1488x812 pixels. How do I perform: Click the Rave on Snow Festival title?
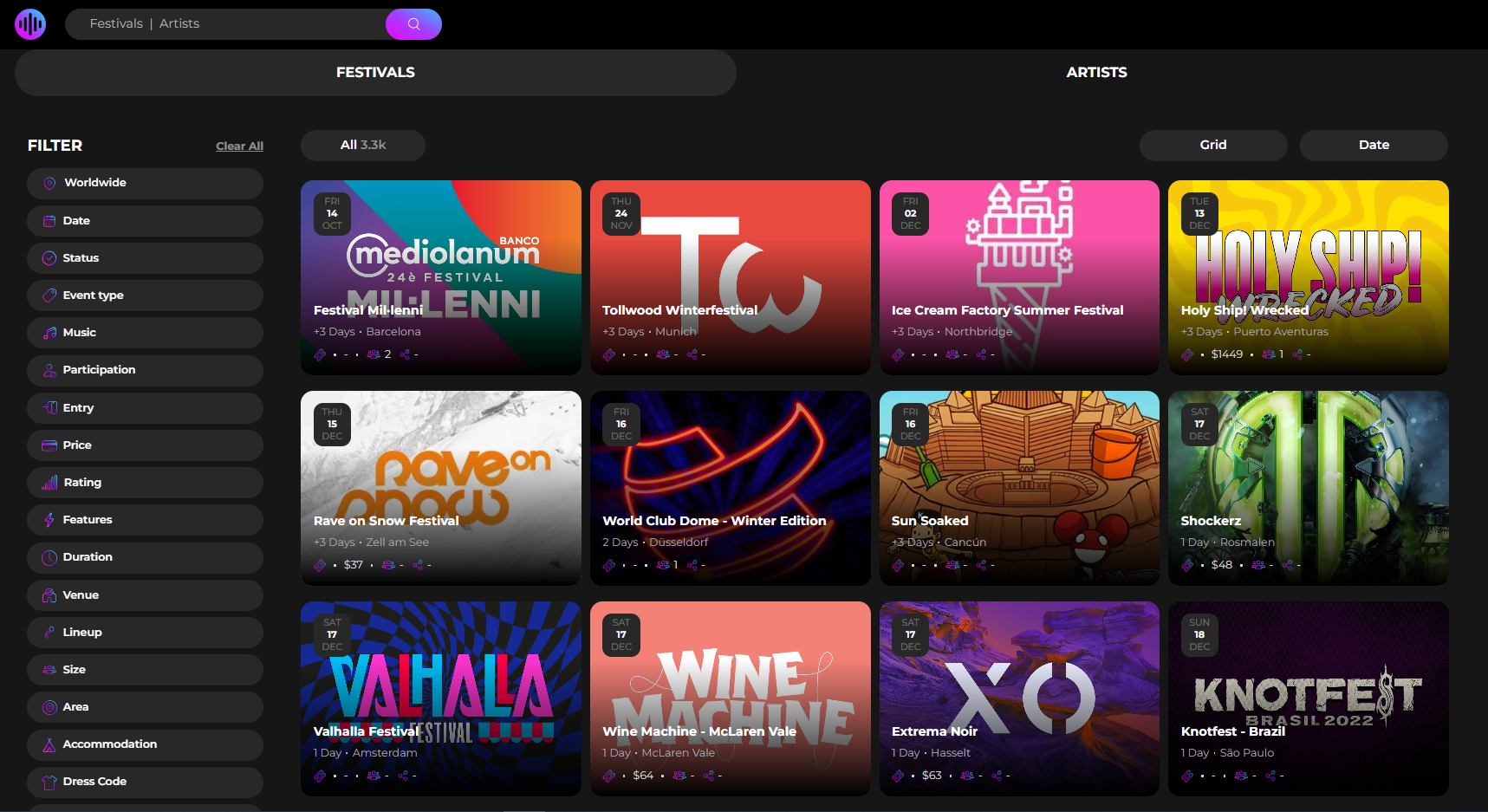click(386, 521)
